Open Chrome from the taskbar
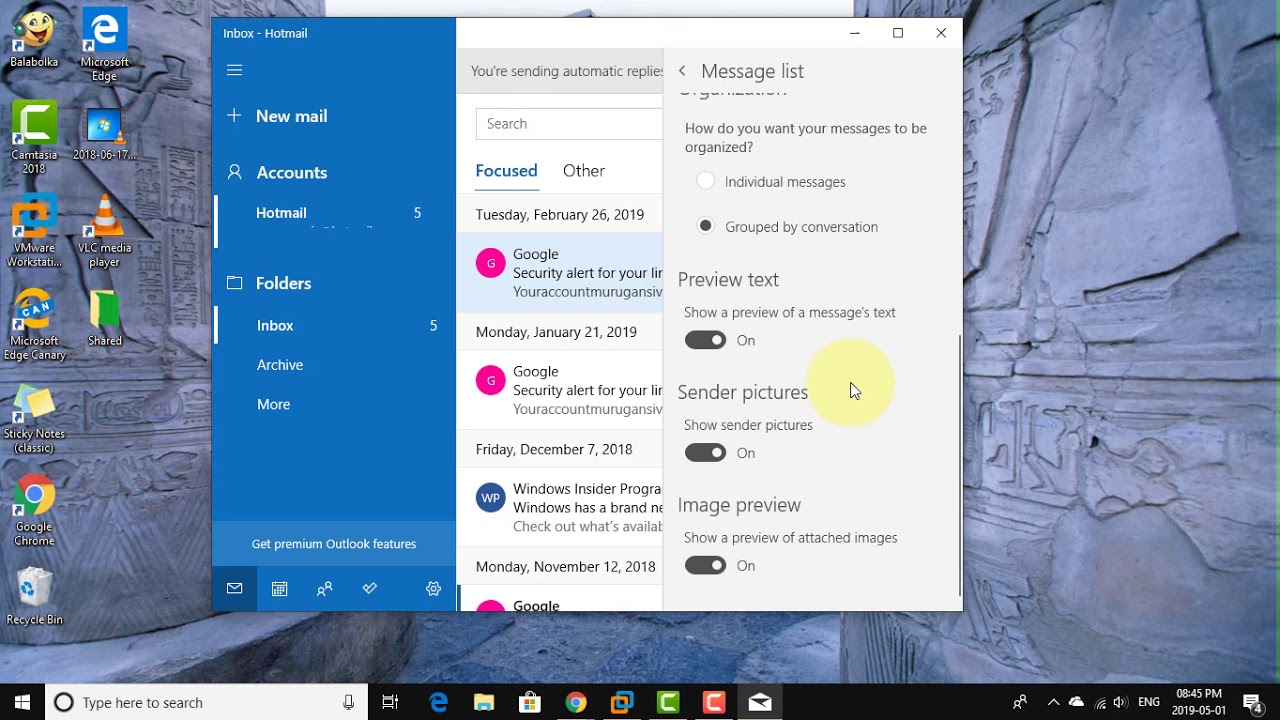 point(576,702)
